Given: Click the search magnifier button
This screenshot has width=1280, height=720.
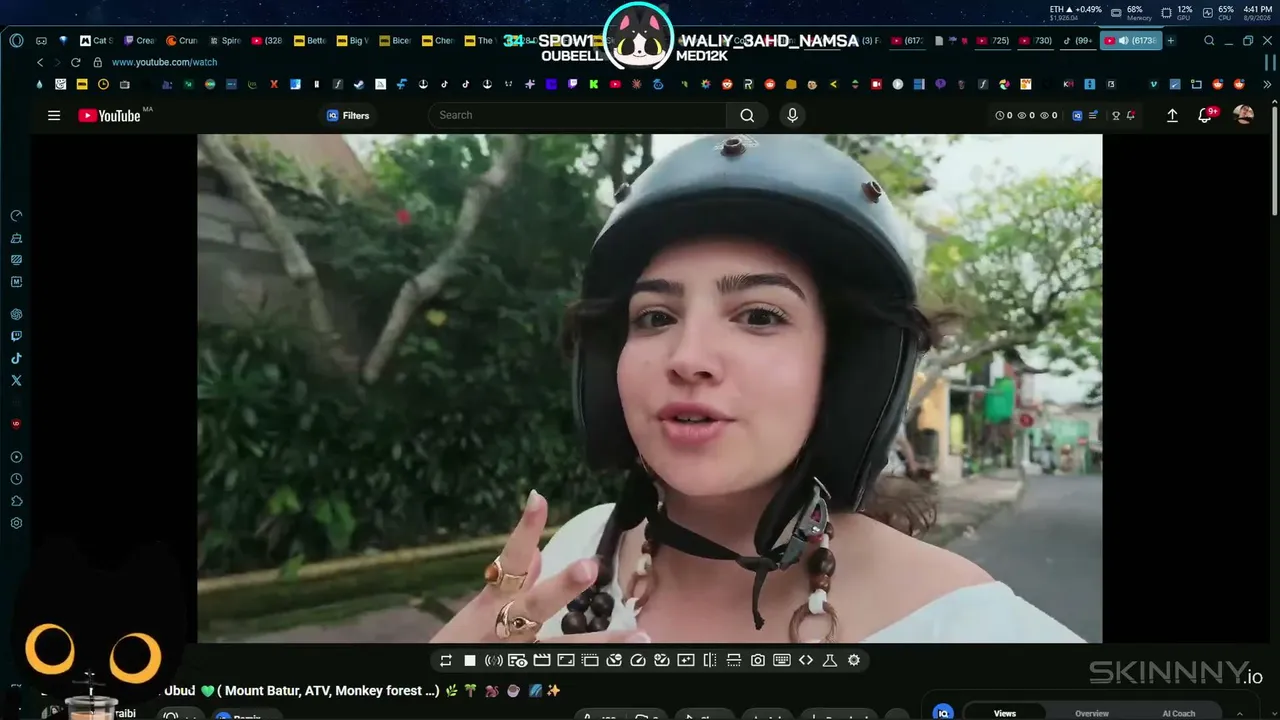Looking at the screenshot, I should (x=747, y=115).
